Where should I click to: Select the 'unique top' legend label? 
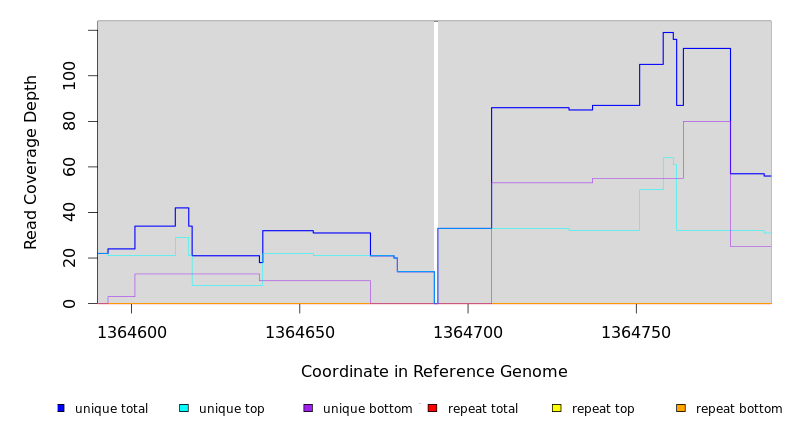click(x=231, y=409)
